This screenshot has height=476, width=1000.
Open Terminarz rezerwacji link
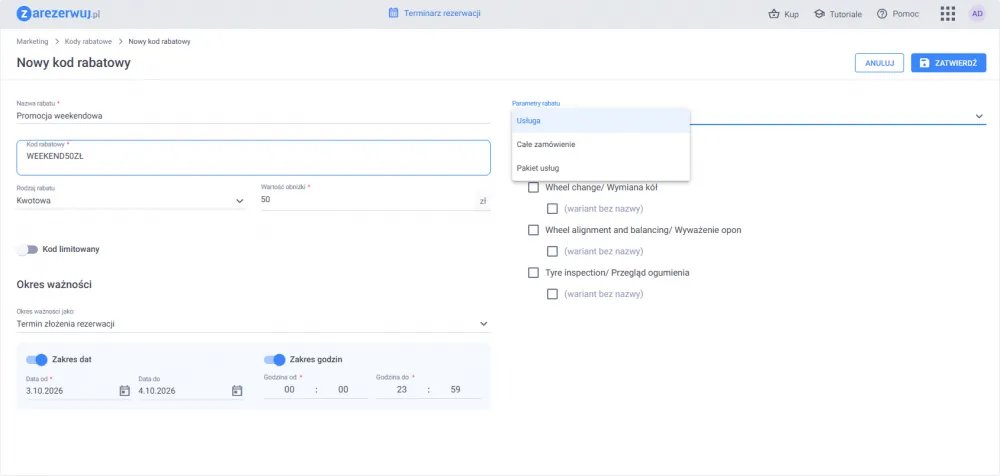coord(434,13)
